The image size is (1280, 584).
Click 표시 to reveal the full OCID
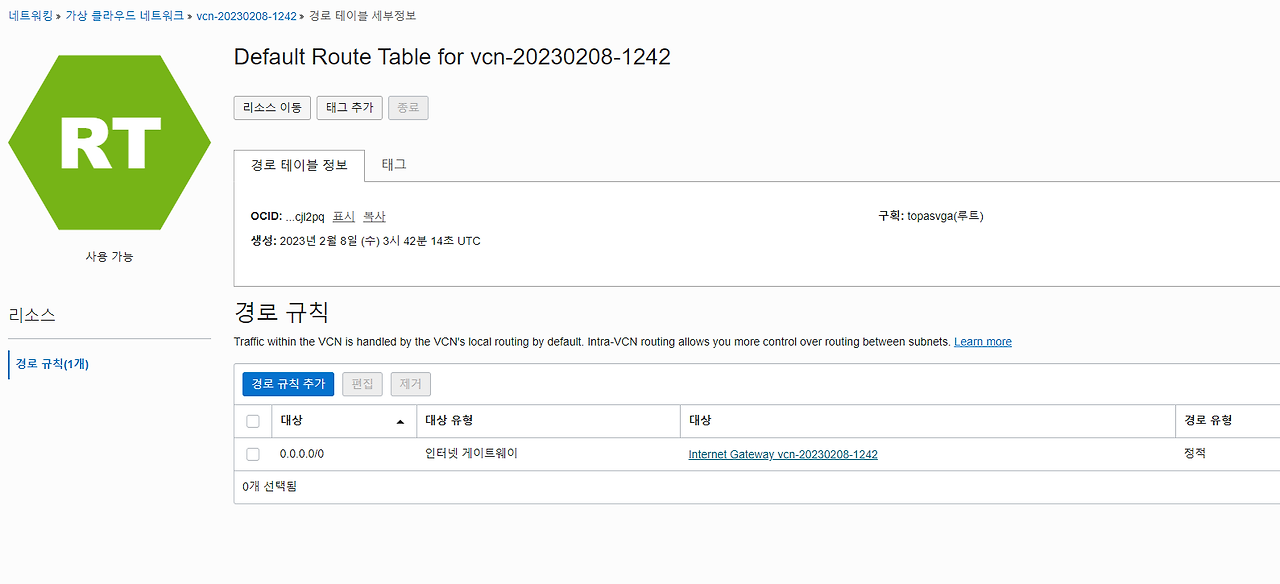pyautogui.click(x=344, y=216)
